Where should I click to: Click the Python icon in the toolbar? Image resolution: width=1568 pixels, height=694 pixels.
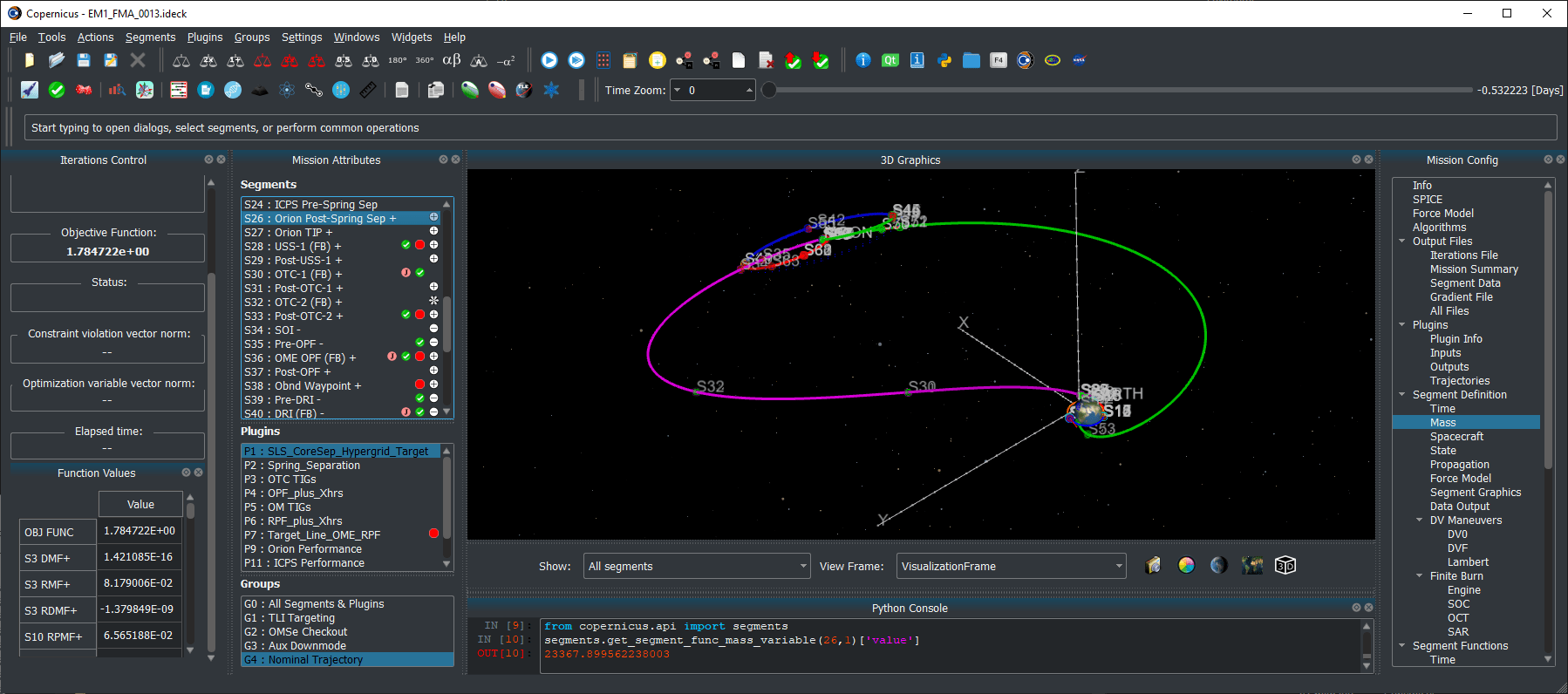[944, 60]
